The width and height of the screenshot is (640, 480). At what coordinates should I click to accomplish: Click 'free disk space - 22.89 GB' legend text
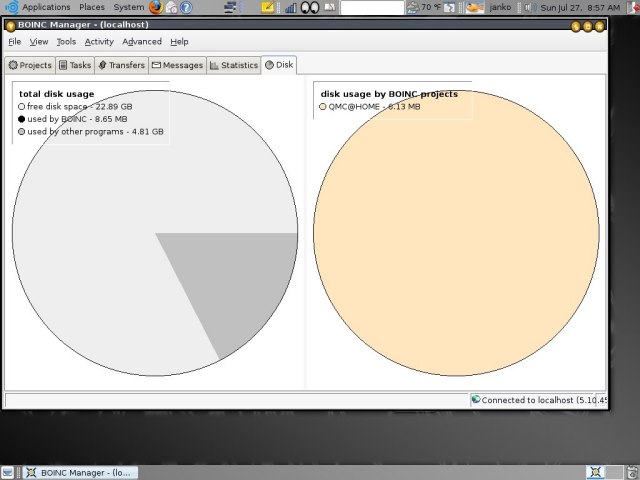(x=80, y=107)
